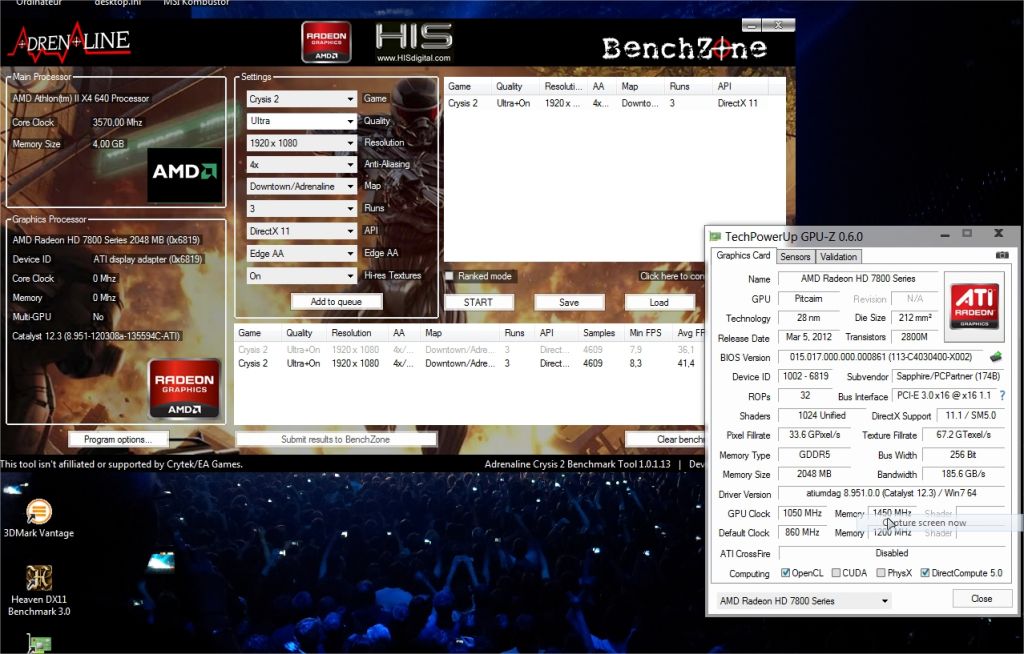Screen dimensions: 1024x654
Task: Click the Load button
Action: tap(659, 302)
